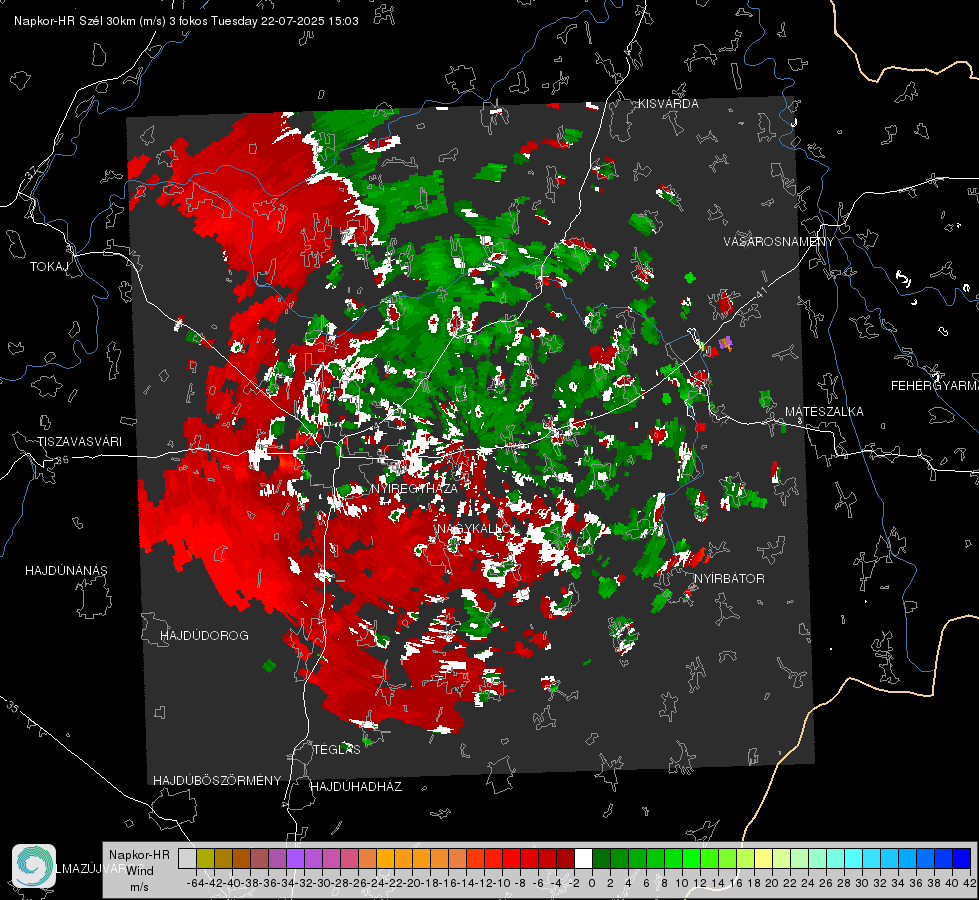Image resolution: width=979 pixels, height=900 pixels.
Task: Select the KISVÁRDA city label
Action: (x=667, y=104)
